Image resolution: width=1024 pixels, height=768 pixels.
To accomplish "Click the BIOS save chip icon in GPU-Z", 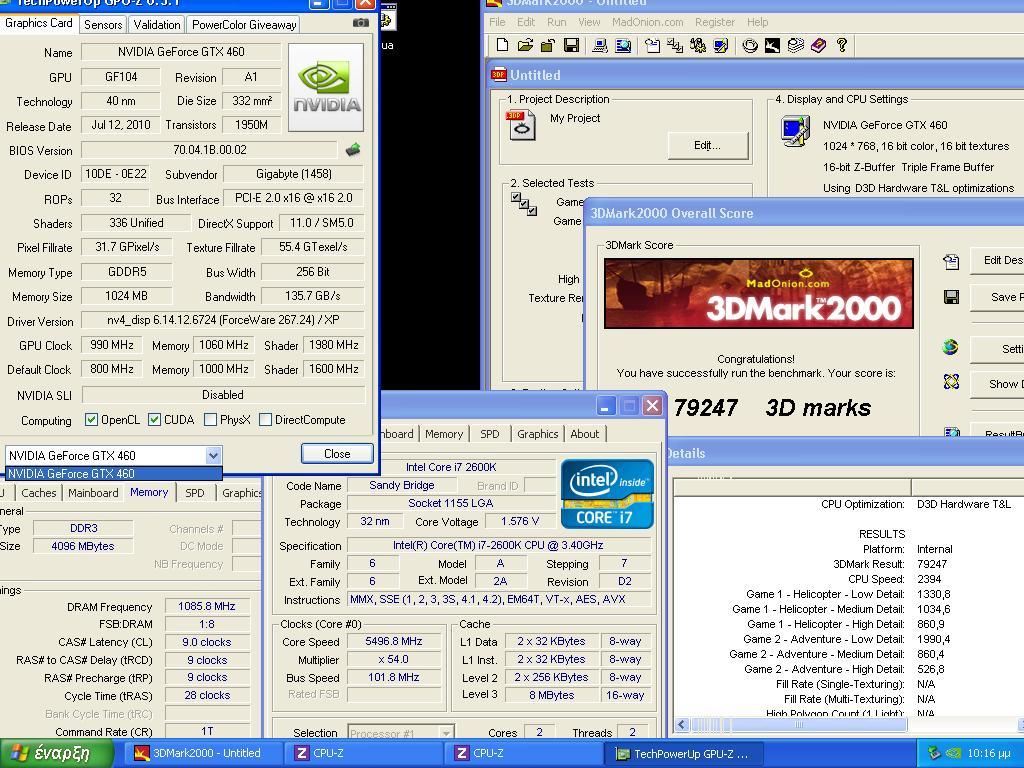I will tap(353, 150).
